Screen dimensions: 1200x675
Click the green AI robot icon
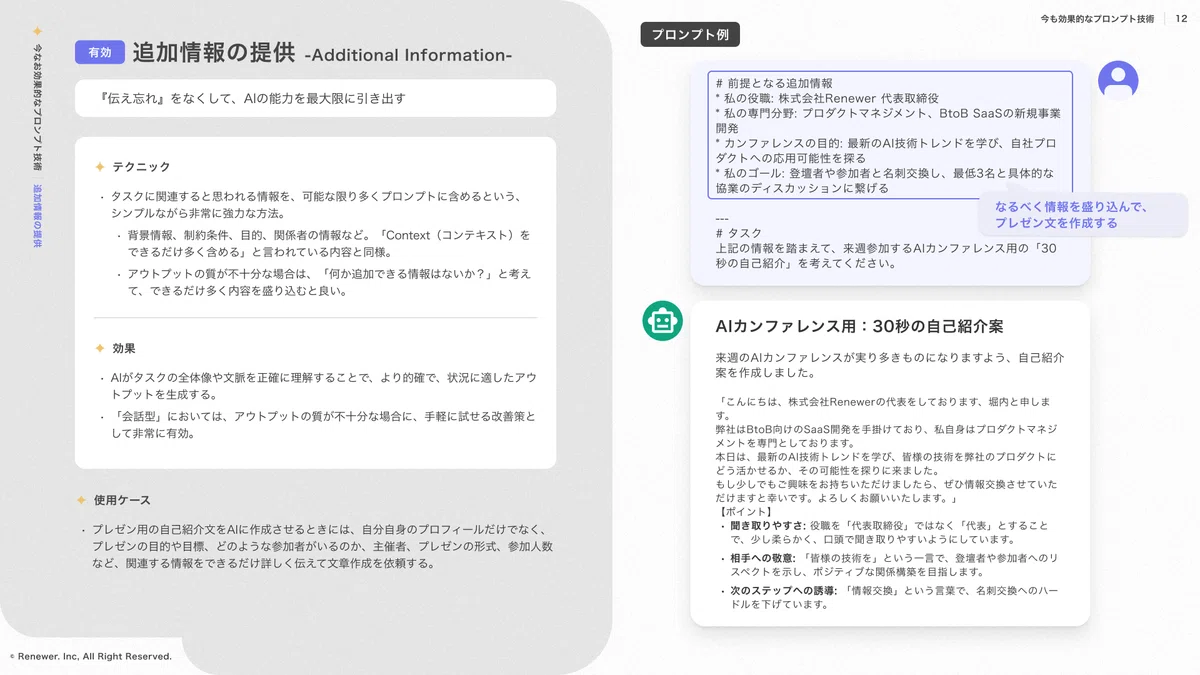click(662, 321)
